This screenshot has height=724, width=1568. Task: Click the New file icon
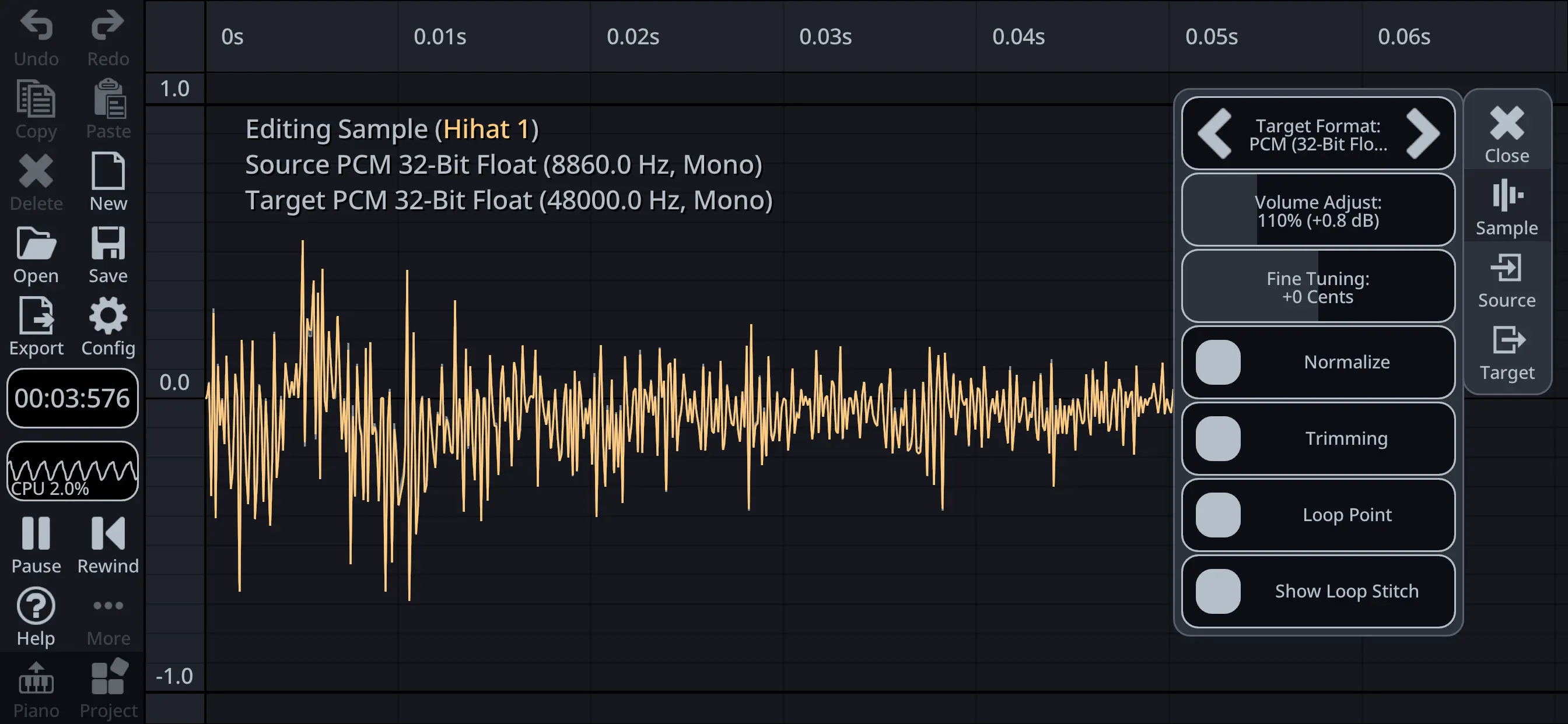(108, 172)
